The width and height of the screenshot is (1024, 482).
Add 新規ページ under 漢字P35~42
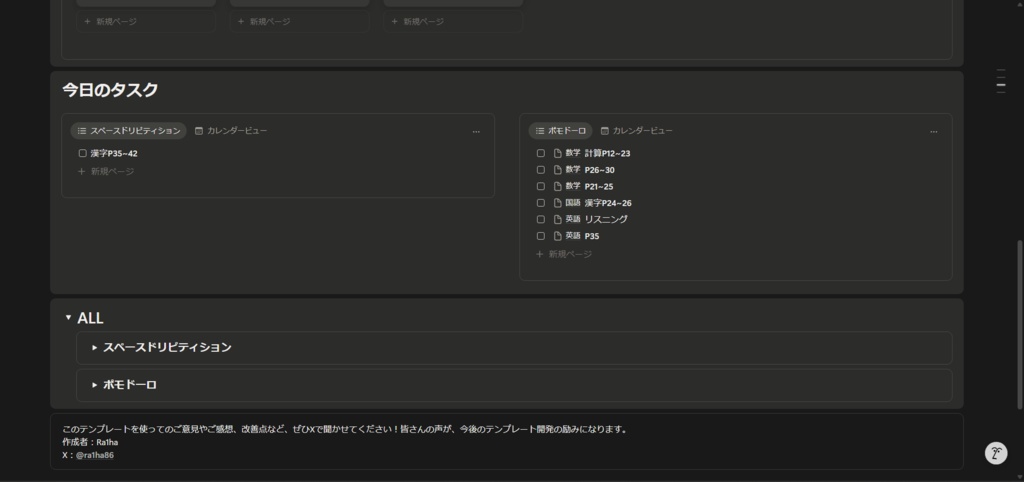tap(106, 171)
